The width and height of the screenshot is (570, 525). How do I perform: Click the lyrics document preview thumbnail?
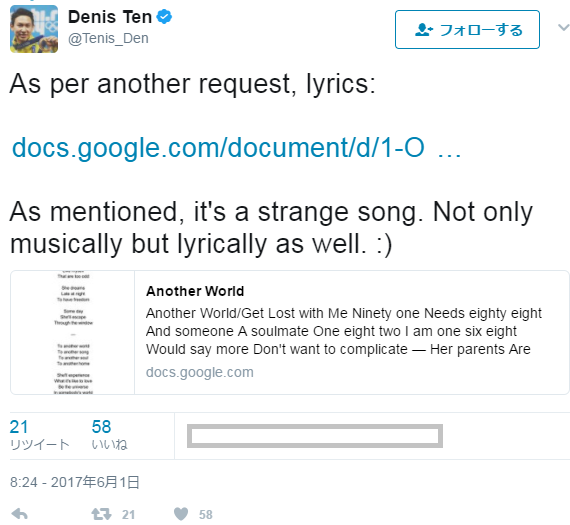(x=73, y=332)
